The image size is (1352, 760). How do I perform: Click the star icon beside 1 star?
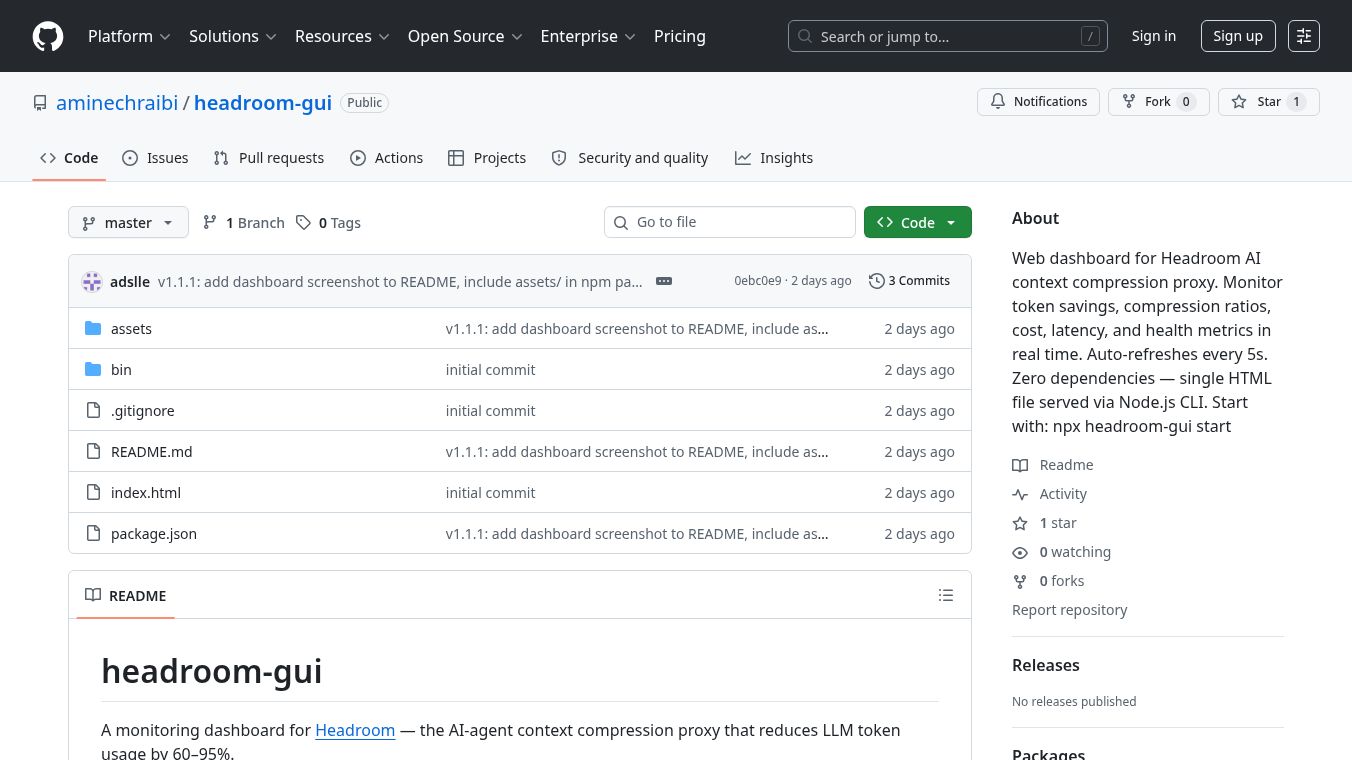(x=1020, y=524)
